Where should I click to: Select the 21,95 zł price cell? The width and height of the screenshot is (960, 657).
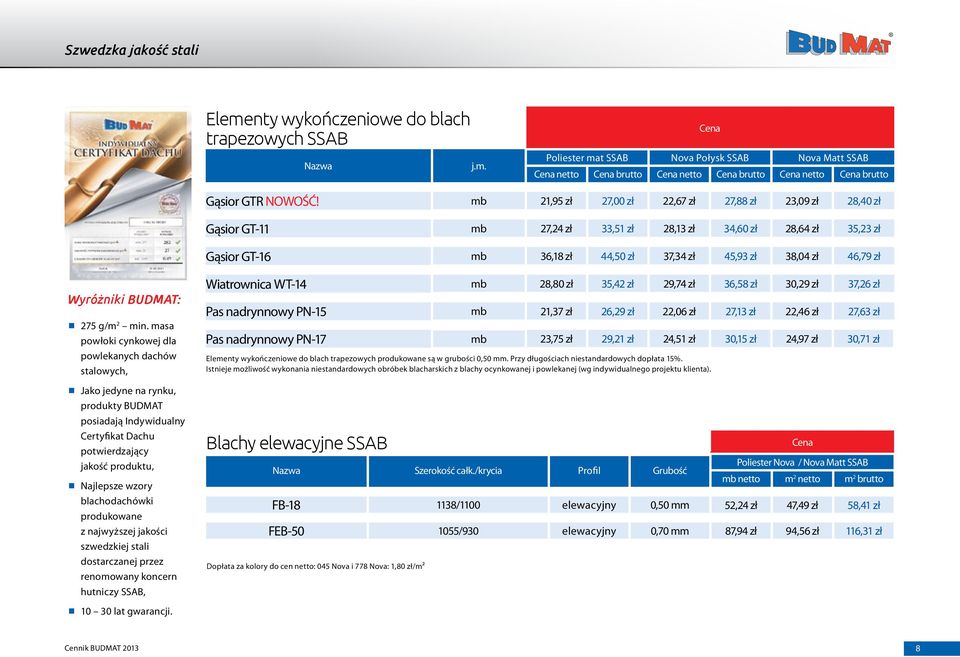556,201
